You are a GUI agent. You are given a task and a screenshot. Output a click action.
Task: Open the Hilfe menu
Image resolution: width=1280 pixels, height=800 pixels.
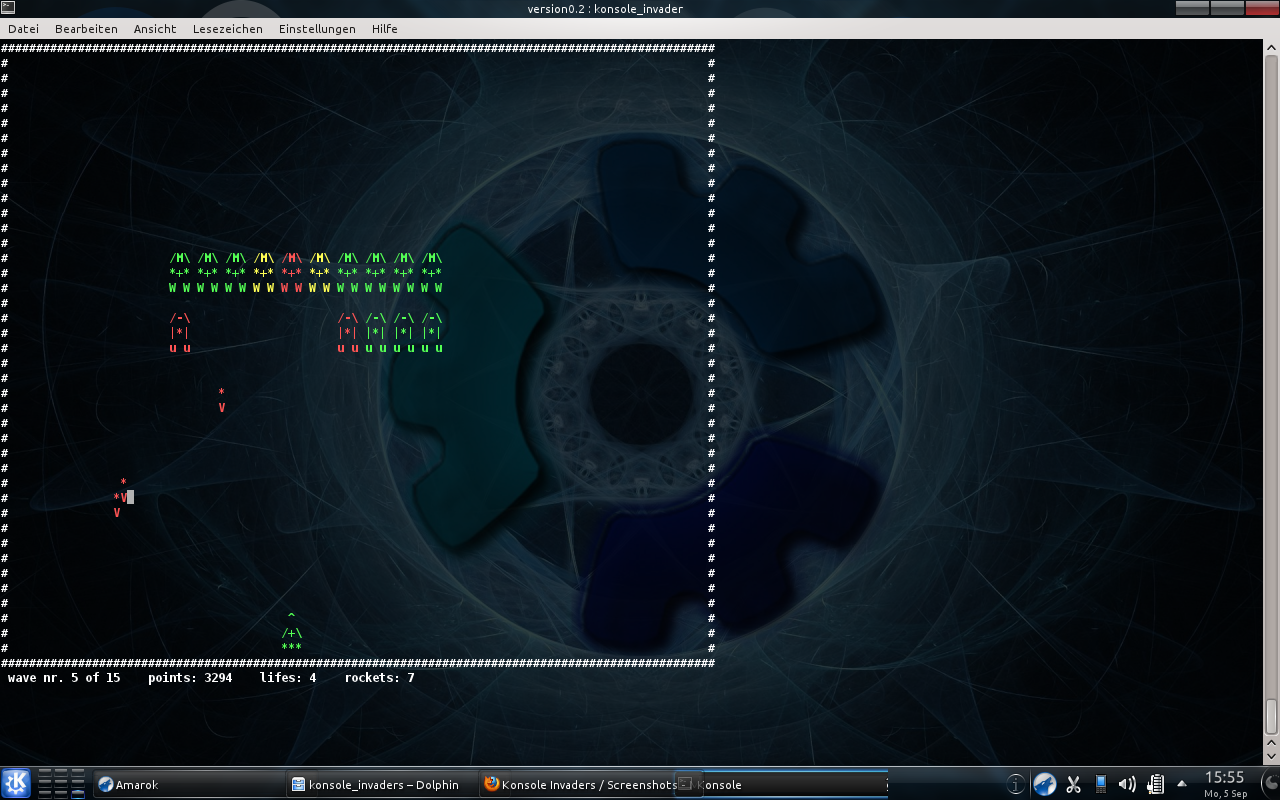tap(385, 29)
